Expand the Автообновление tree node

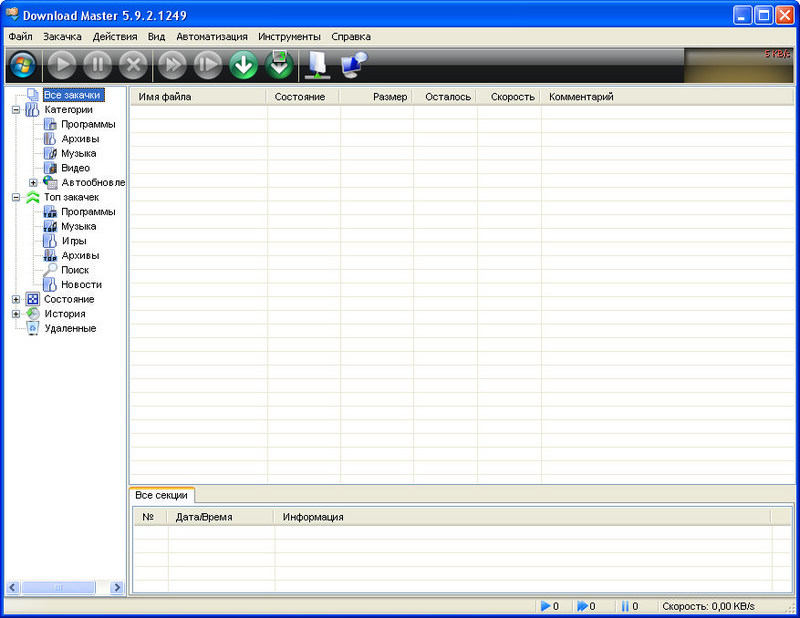click(33, 183)
